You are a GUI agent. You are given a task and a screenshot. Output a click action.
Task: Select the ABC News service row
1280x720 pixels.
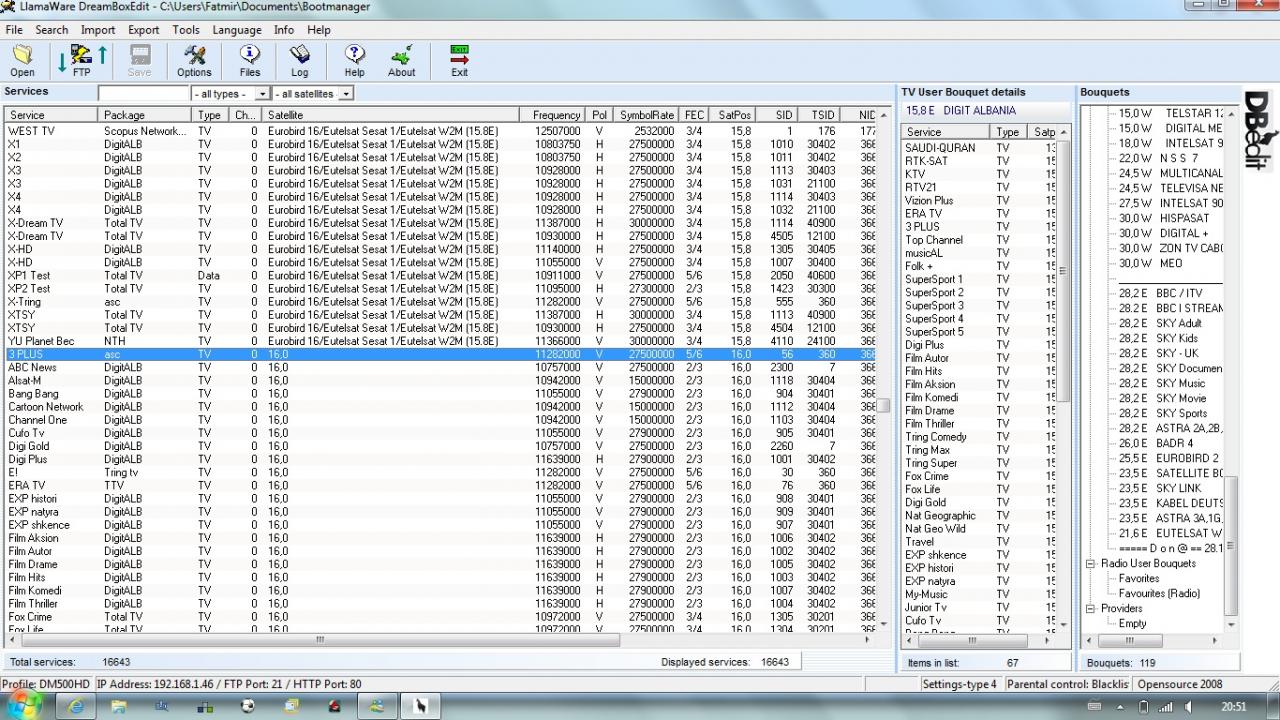click(439, 367)
